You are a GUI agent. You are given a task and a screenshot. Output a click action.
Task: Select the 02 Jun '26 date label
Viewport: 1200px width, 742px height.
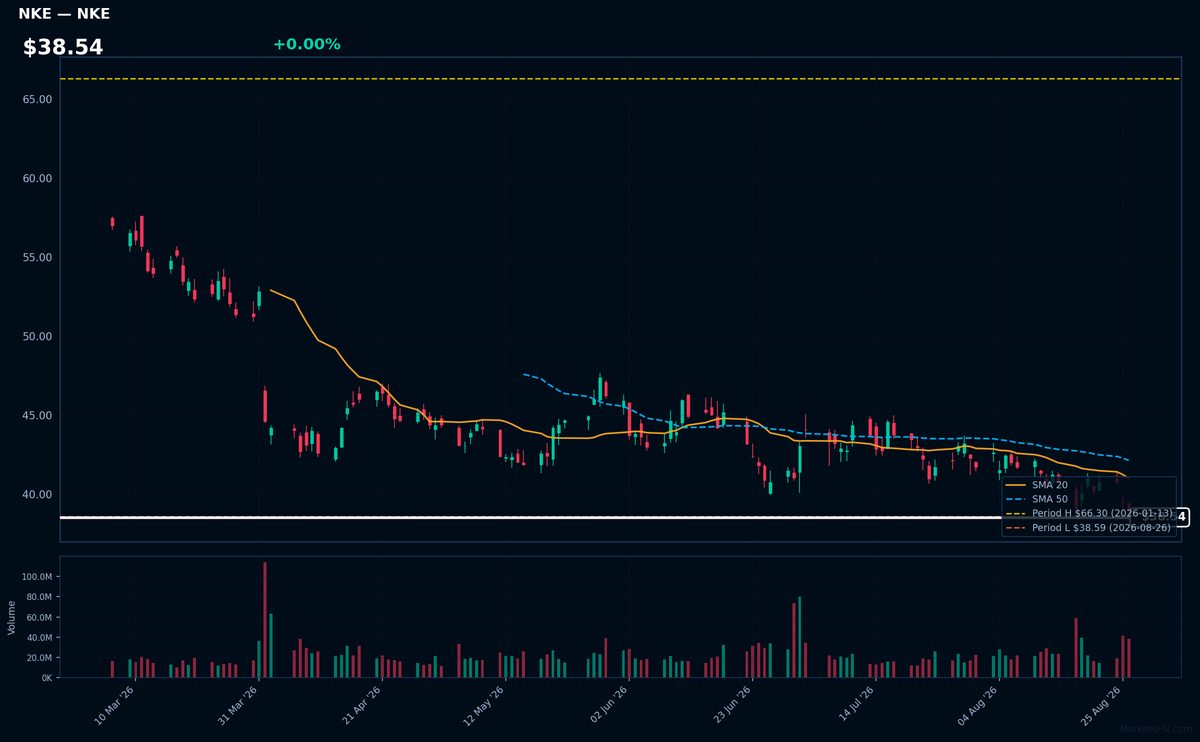pyautogui.click(x=609, y=706)
